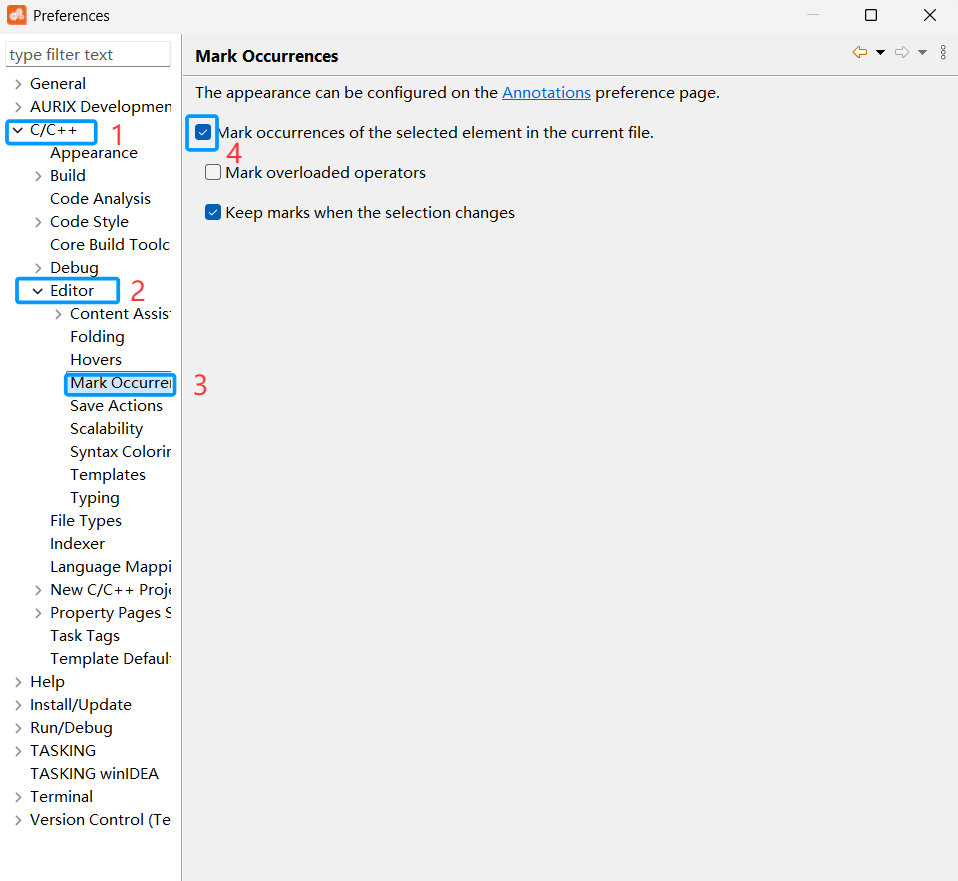Expand the Terminal node arrow
This screenshot has width=958, height=881.
(x=18, y=797)
